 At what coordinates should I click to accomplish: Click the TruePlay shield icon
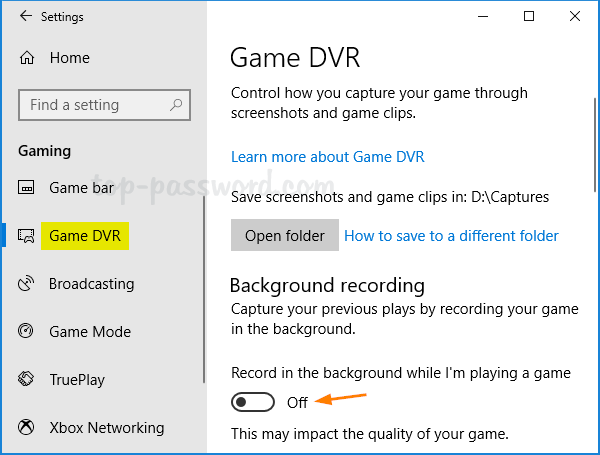point(27,380)
